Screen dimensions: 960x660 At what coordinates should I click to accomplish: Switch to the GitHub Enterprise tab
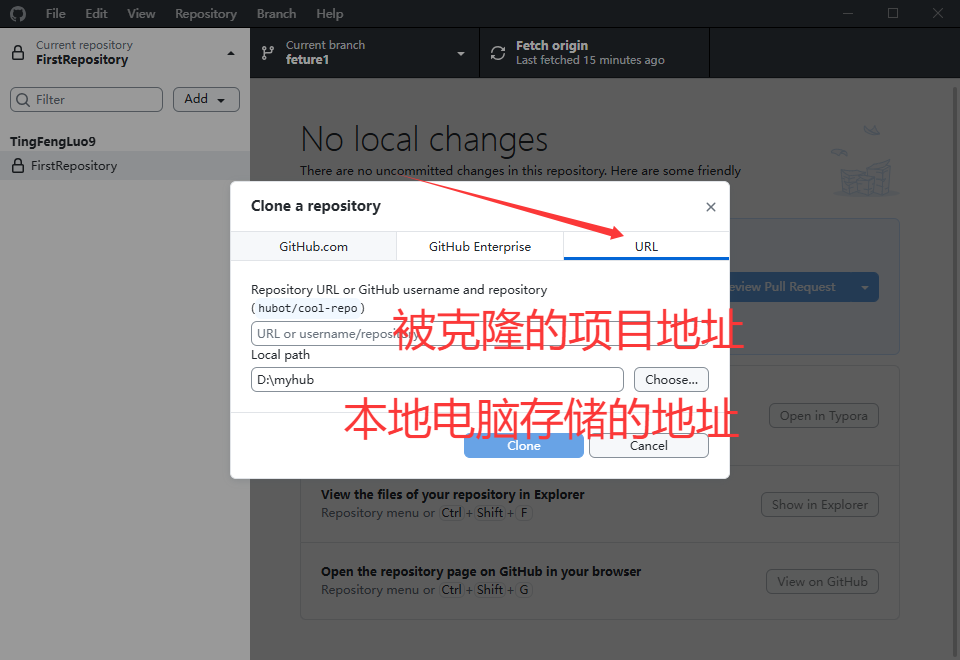(480, 246)
